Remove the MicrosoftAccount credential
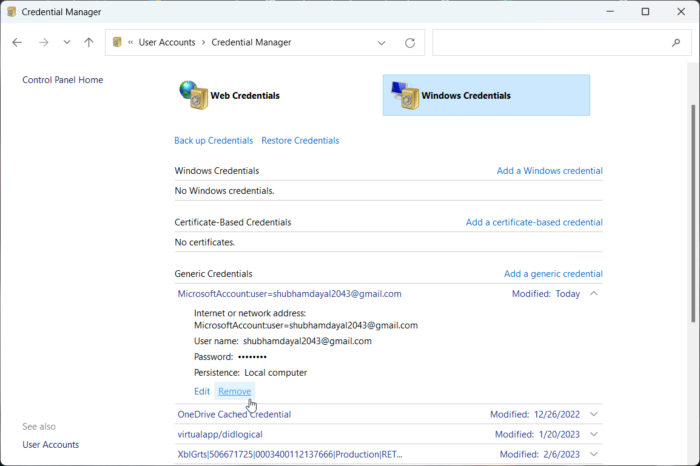 click(235, 391)
